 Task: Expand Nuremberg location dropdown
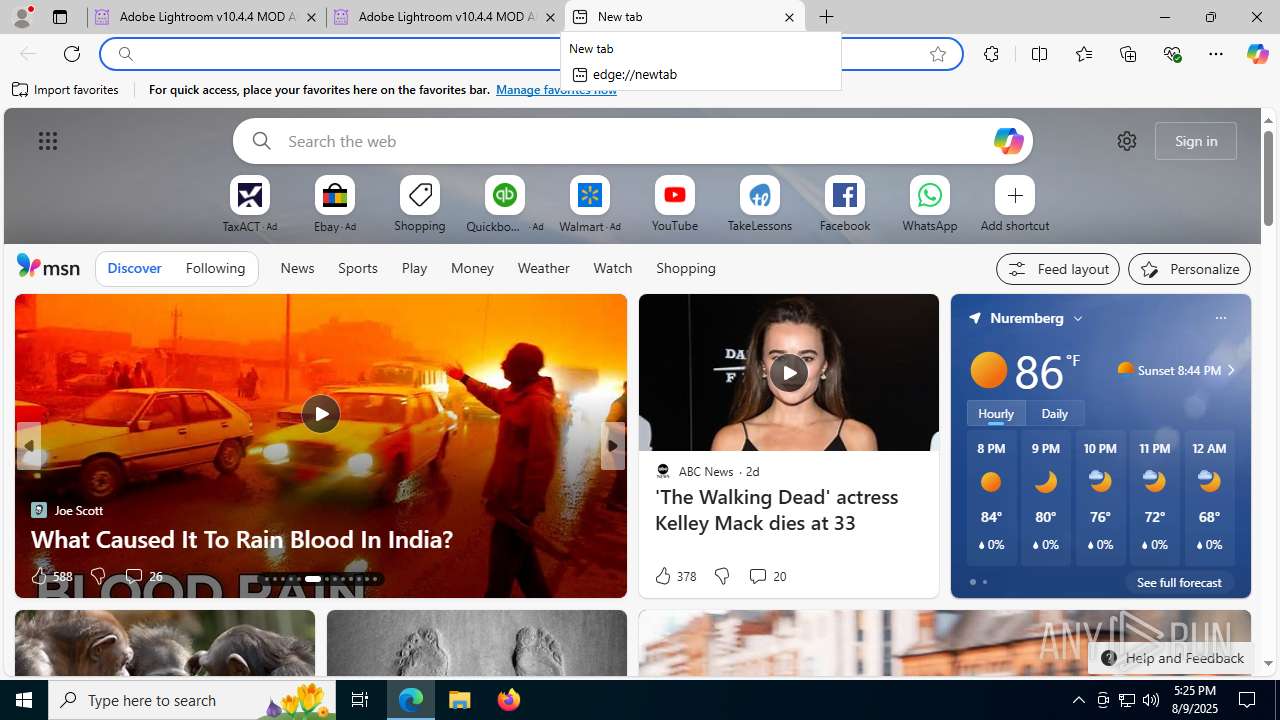[1078, 318]
